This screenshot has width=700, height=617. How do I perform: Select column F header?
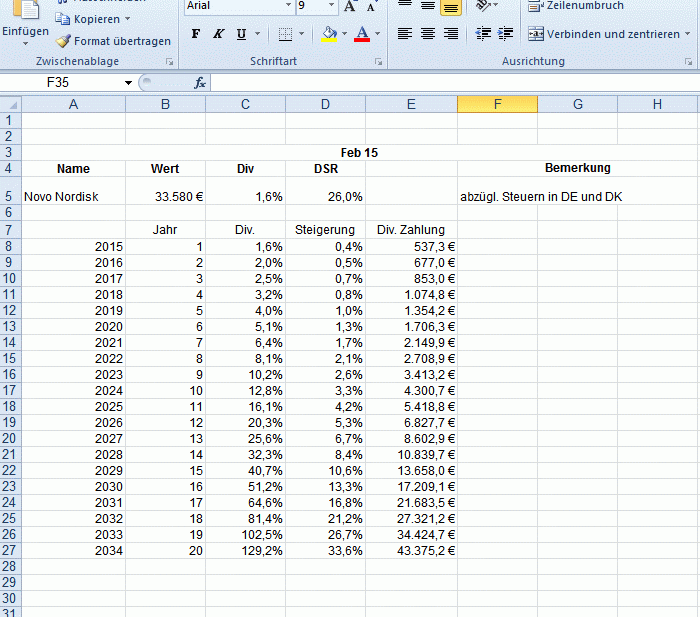point(497,104)
